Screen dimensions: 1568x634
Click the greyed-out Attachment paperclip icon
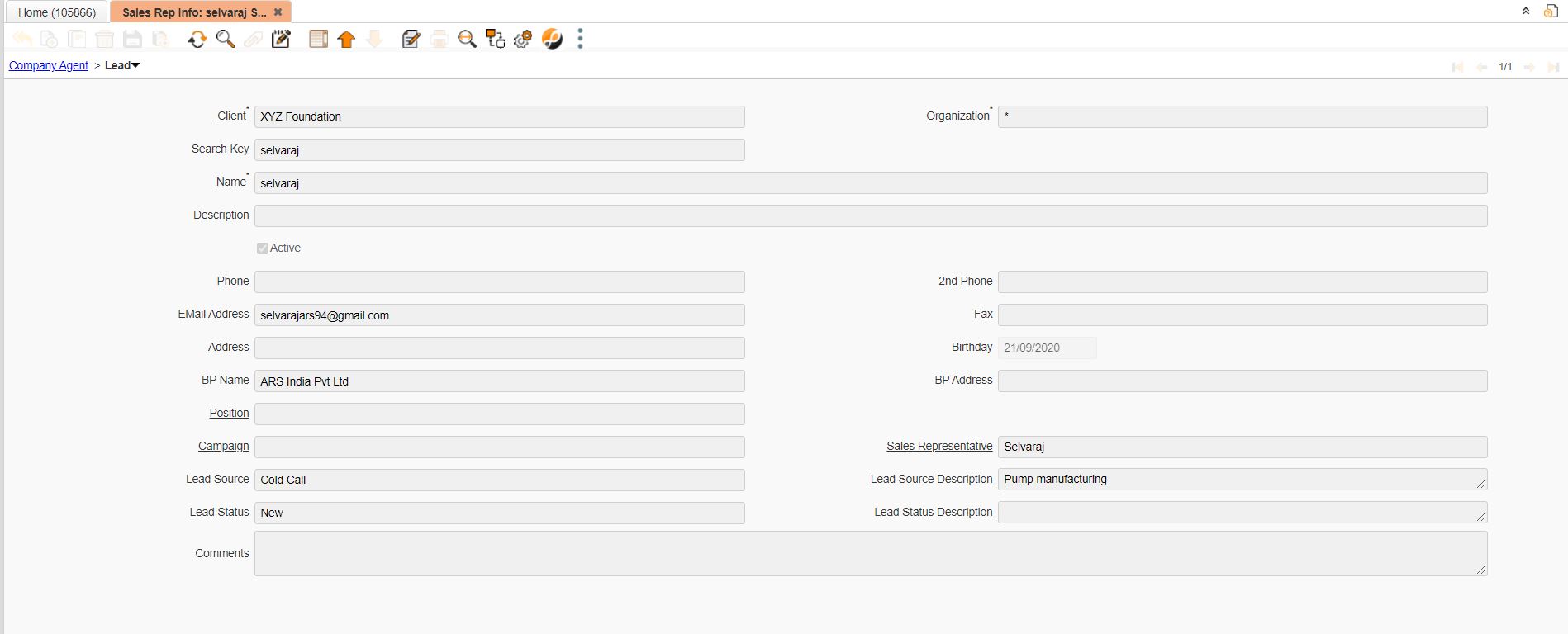click(x=253, y=39)
